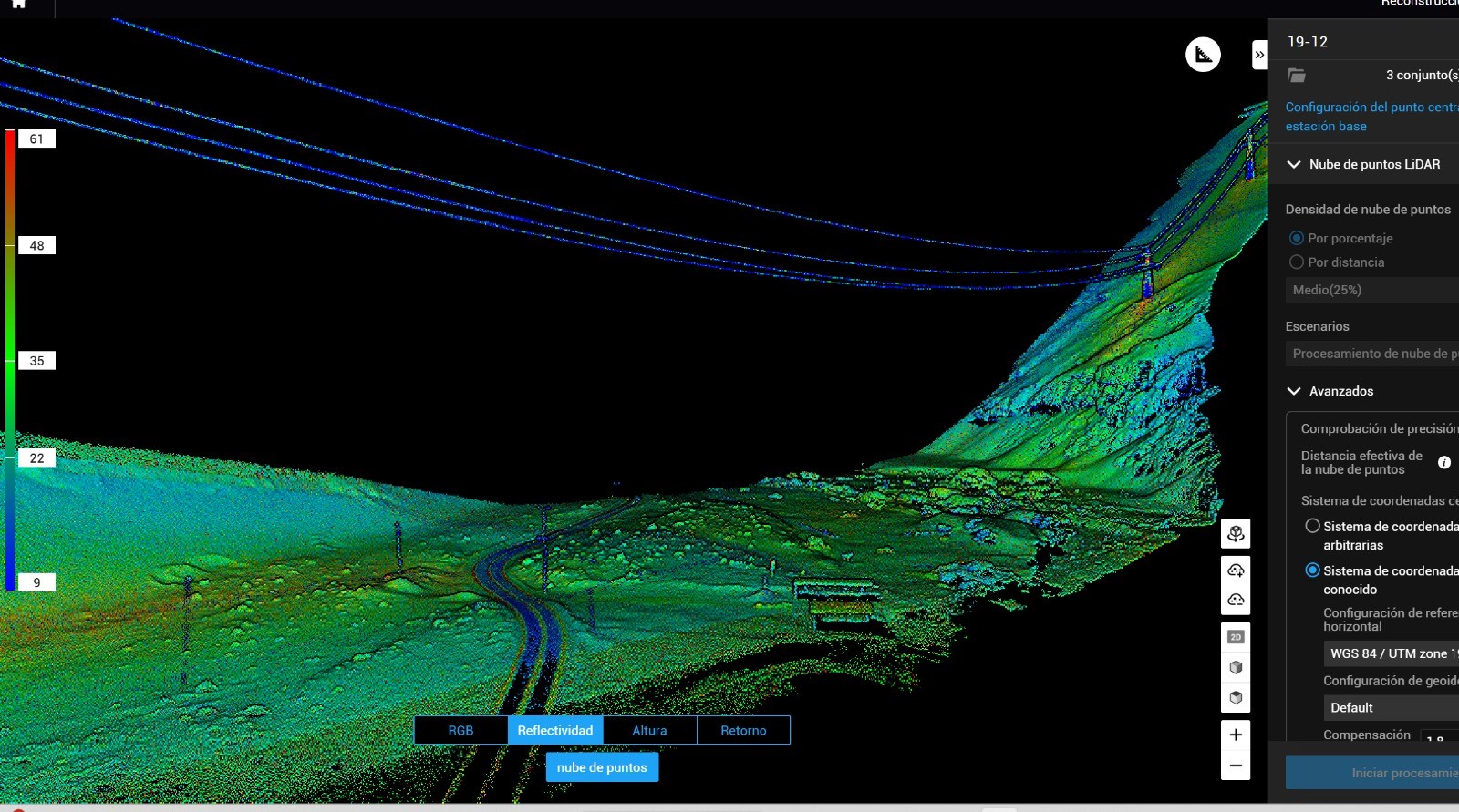Collapse the Avanzados section
Screen dimensions: 1459x812
tap(1293, 391)
